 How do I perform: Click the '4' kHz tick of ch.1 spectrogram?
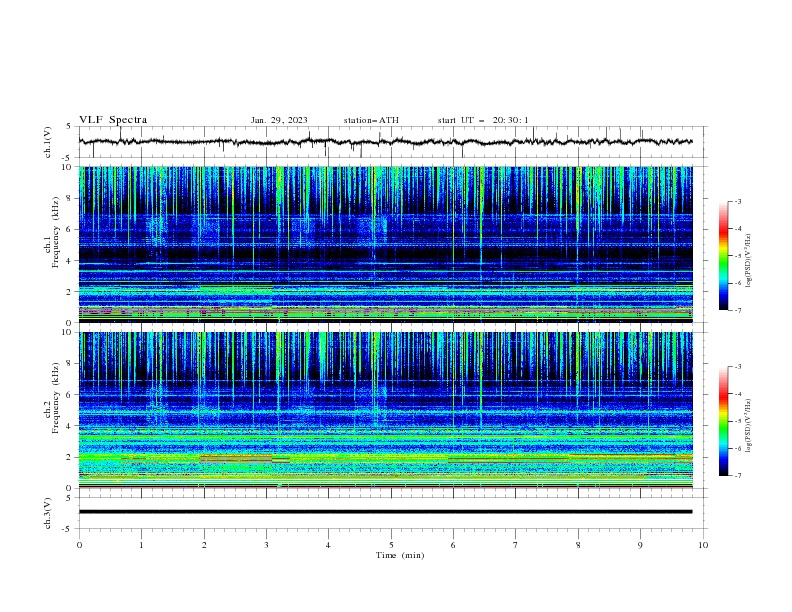(x=69, y=261)
